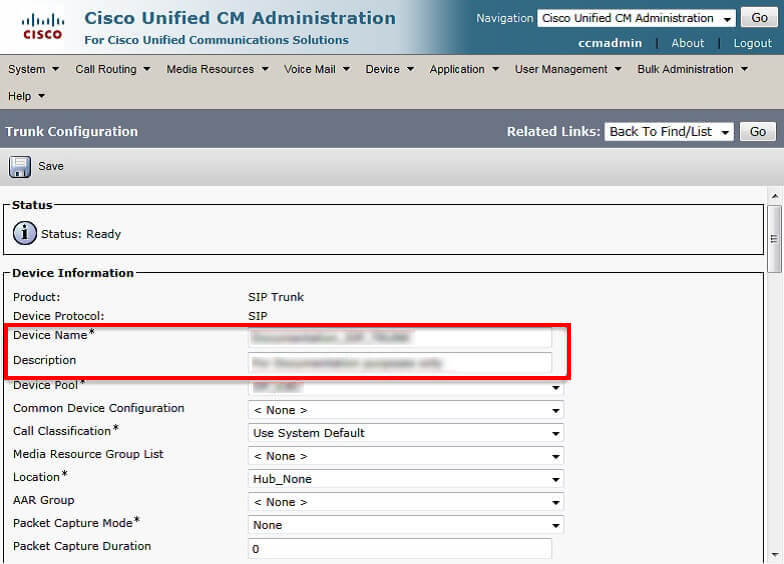
Task: Click Go button next to Navigation
Action: click(759, 18)
